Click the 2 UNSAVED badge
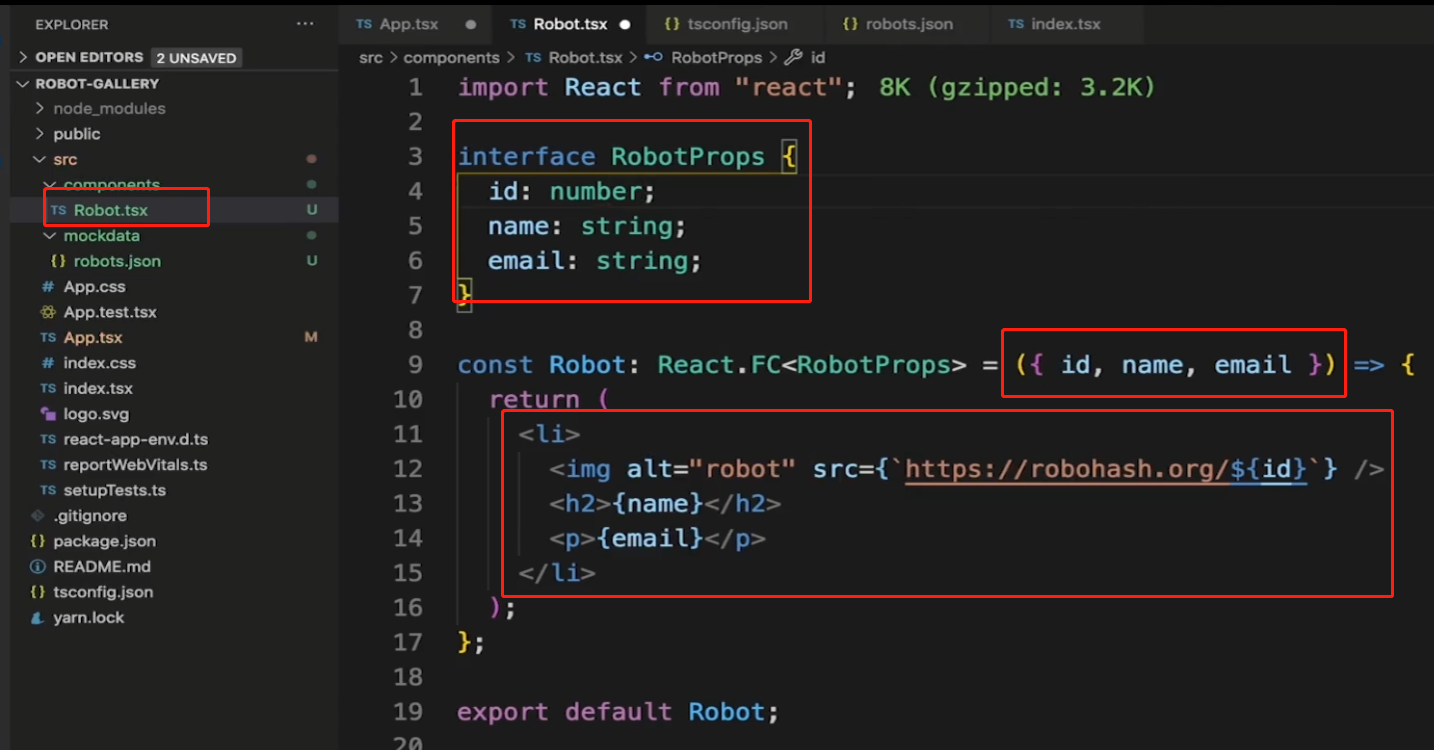1434x750 pixels. click(197, 58)
